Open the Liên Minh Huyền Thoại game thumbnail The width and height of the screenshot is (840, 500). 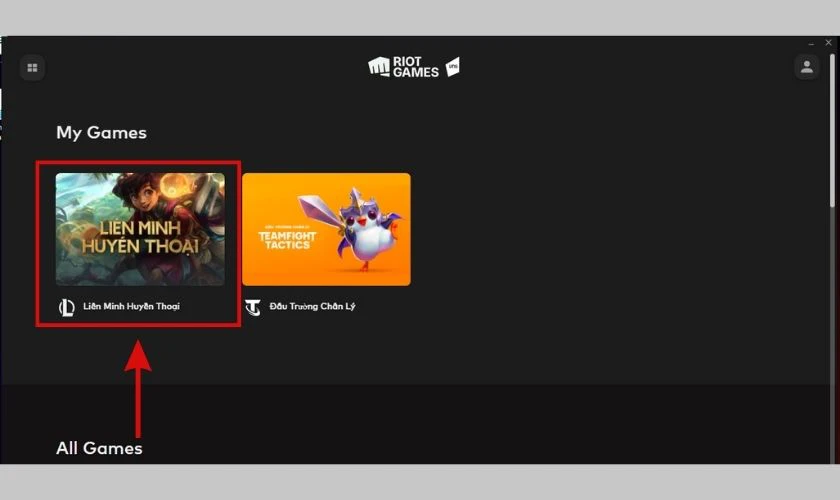click(140, 229)
